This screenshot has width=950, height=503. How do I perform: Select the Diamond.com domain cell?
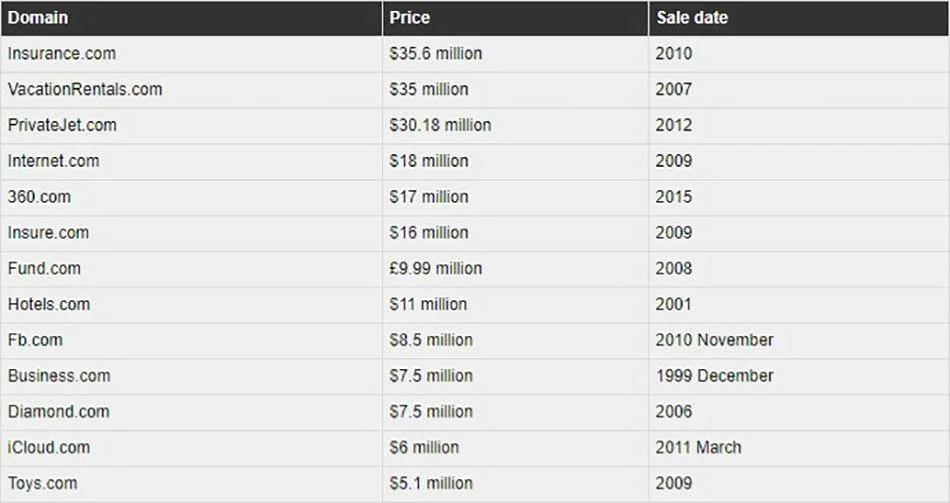click(x=59, y=412)
